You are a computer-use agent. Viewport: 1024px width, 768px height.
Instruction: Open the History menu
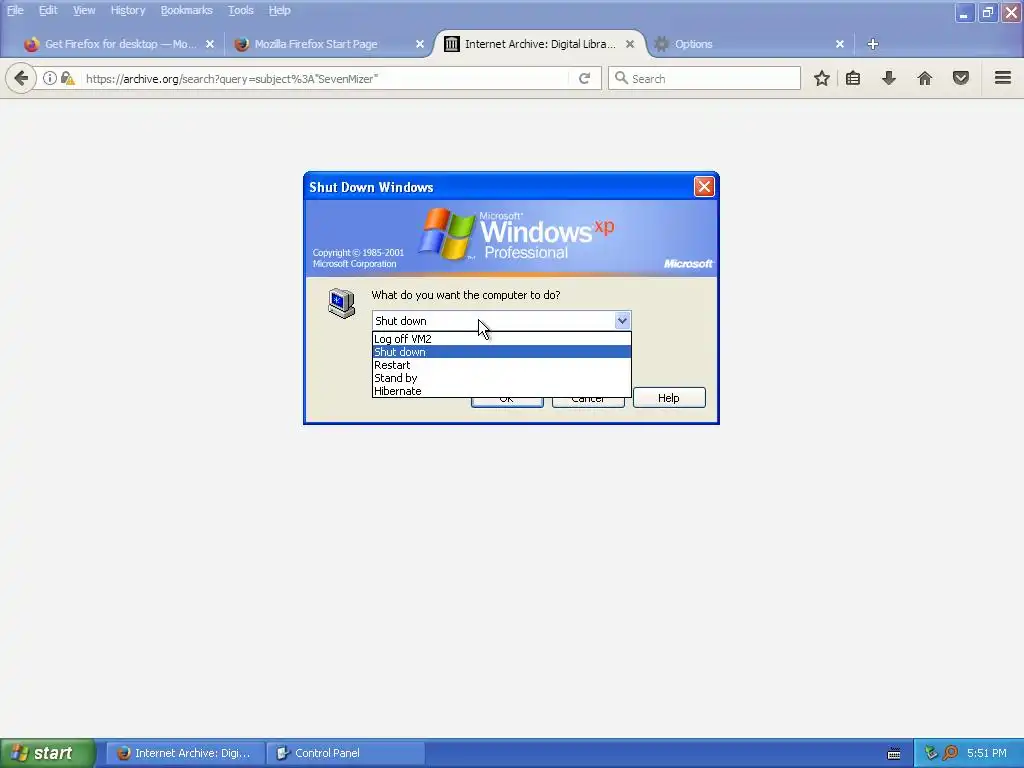[127, 10]
